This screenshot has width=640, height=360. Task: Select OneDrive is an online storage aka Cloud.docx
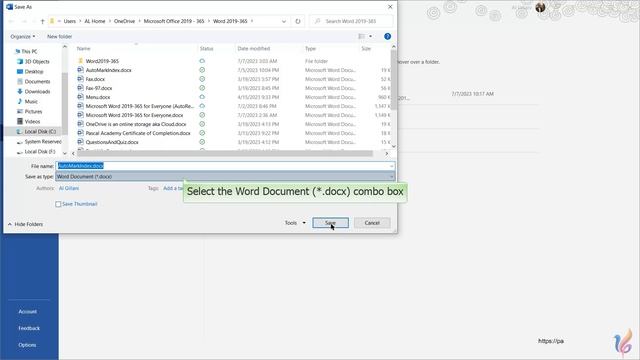136,124
